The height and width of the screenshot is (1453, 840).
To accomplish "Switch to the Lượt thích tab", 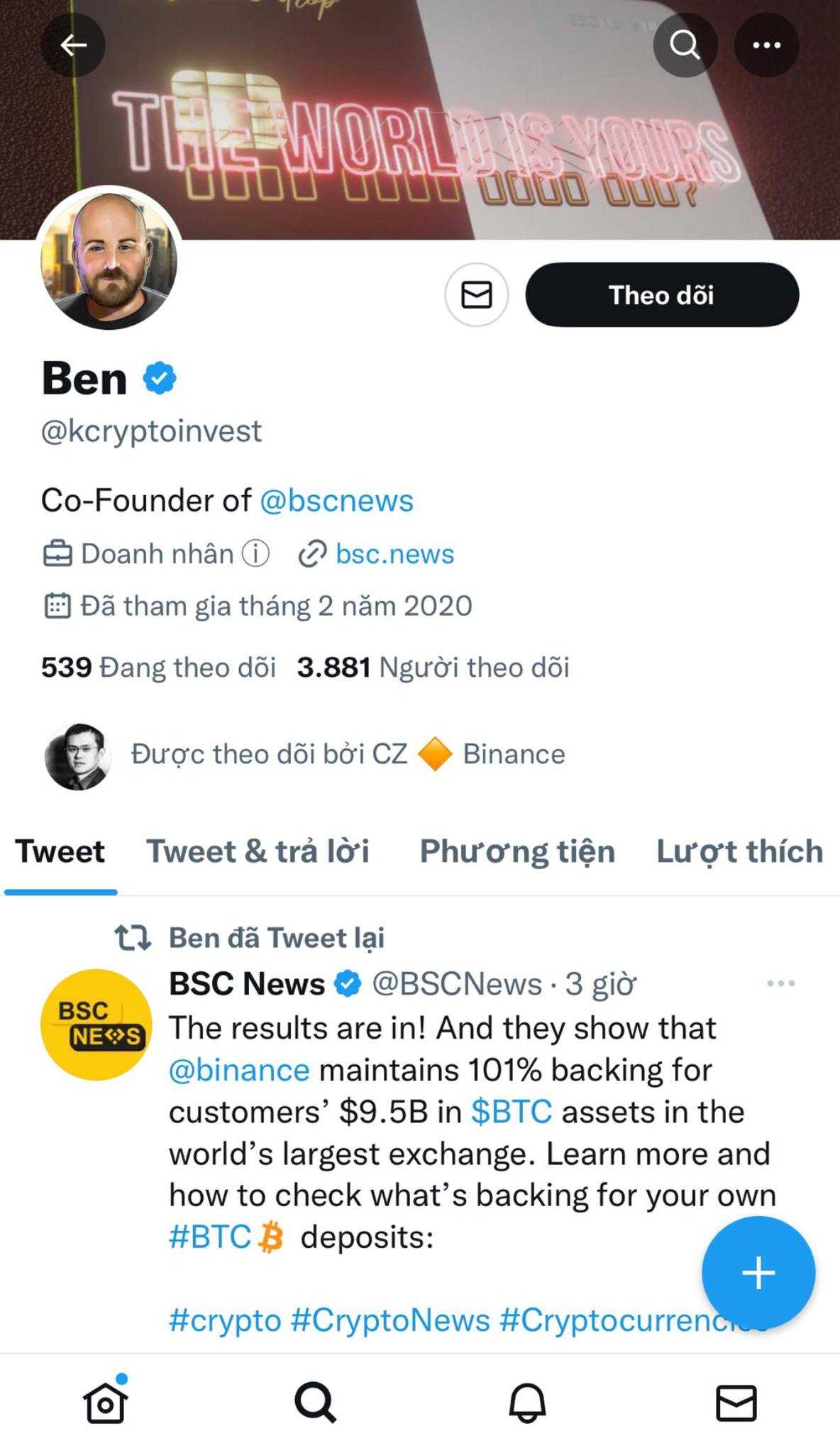I will coord(739,851).
